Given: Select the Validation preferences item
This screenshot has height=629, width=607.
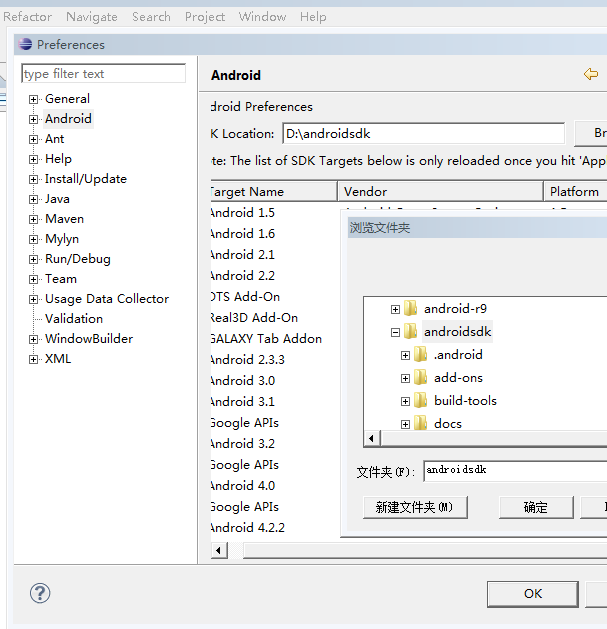Looking at the screenshot, I should 74,319.
